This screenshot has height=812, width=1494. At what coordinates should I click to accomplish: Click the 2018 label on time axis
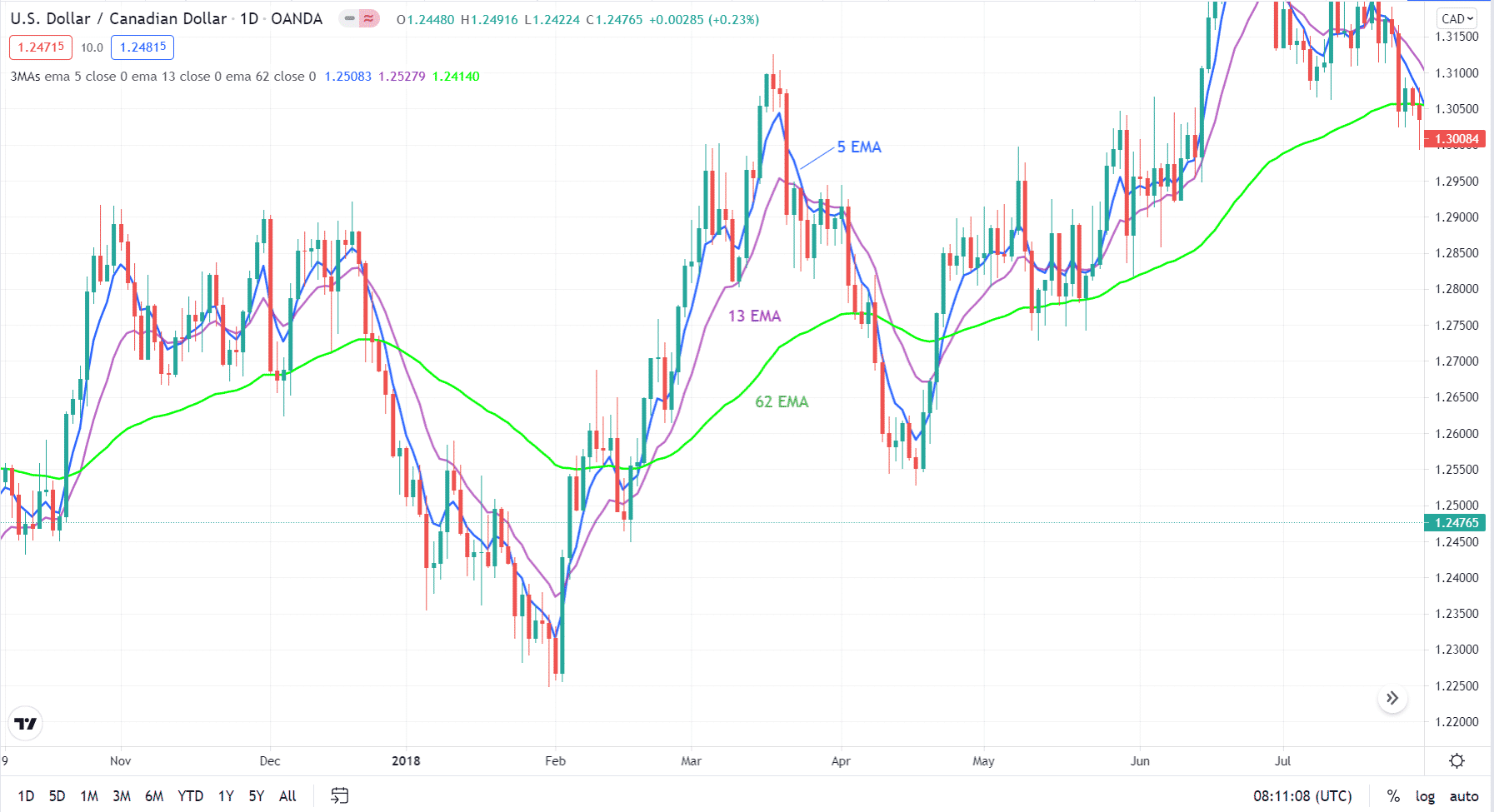point(406,760)
